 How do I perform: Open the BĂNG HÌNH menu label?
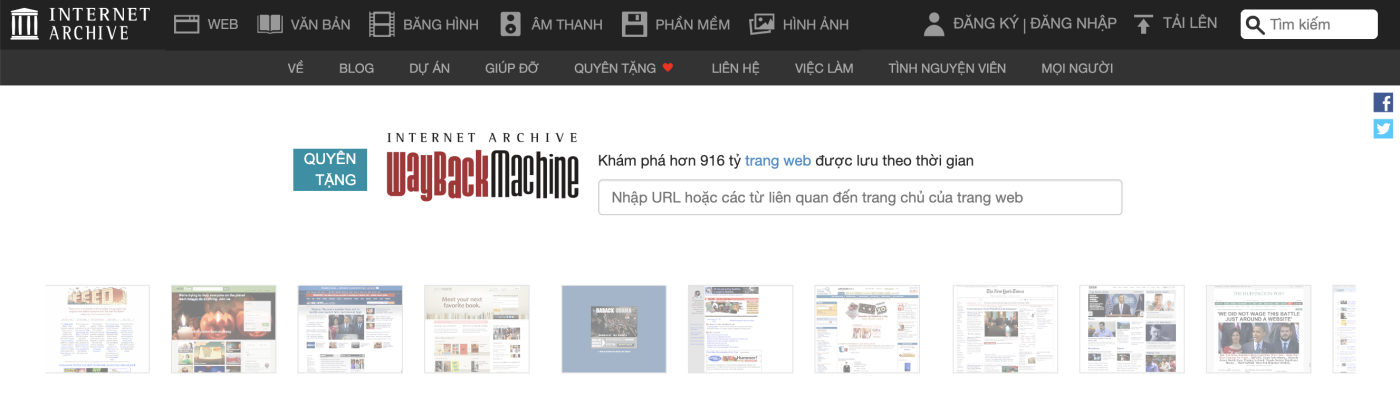point(441,24)
